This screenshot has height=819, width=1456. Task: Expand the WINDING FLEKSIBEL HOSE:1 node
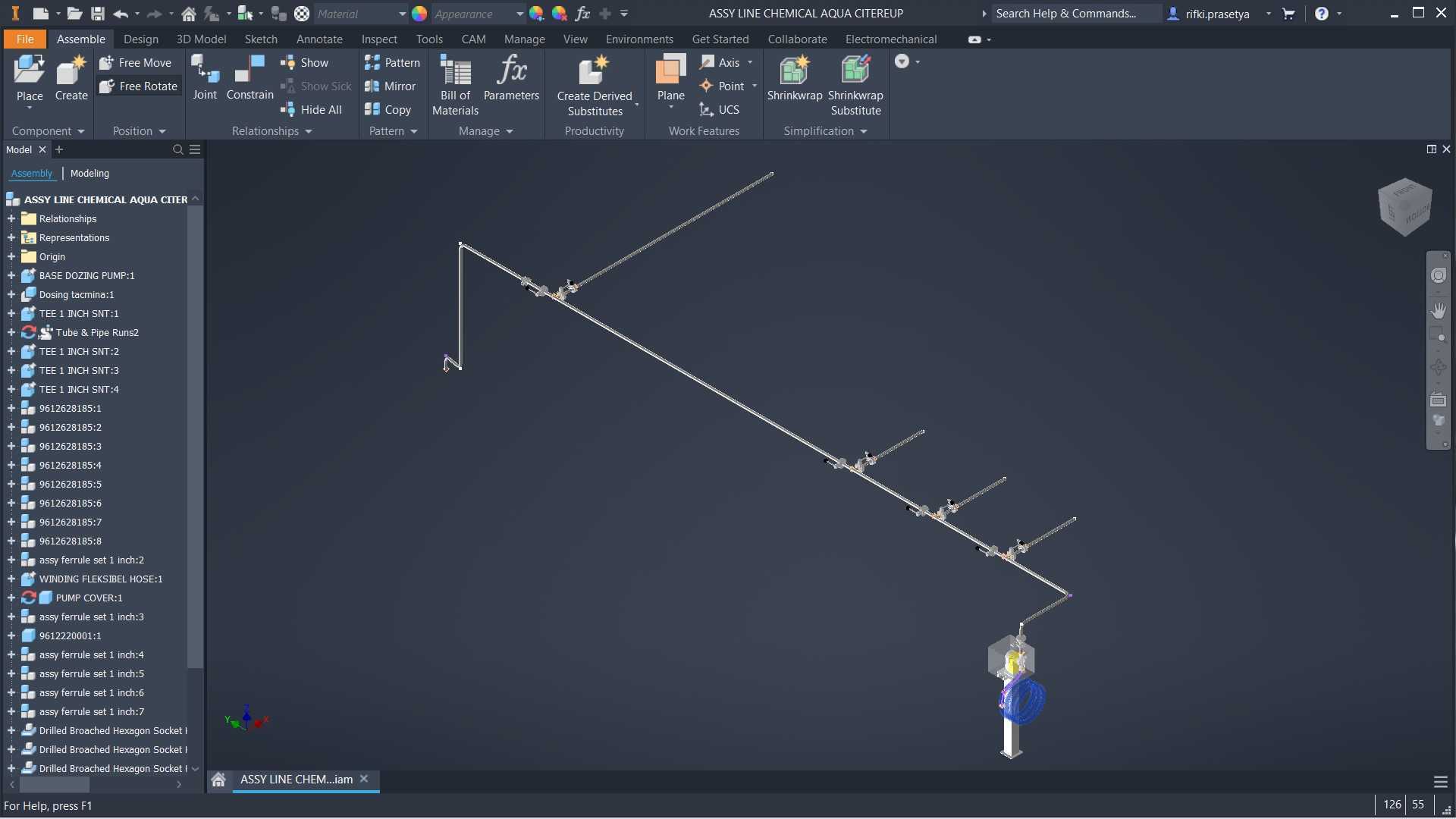pos(11,579)
